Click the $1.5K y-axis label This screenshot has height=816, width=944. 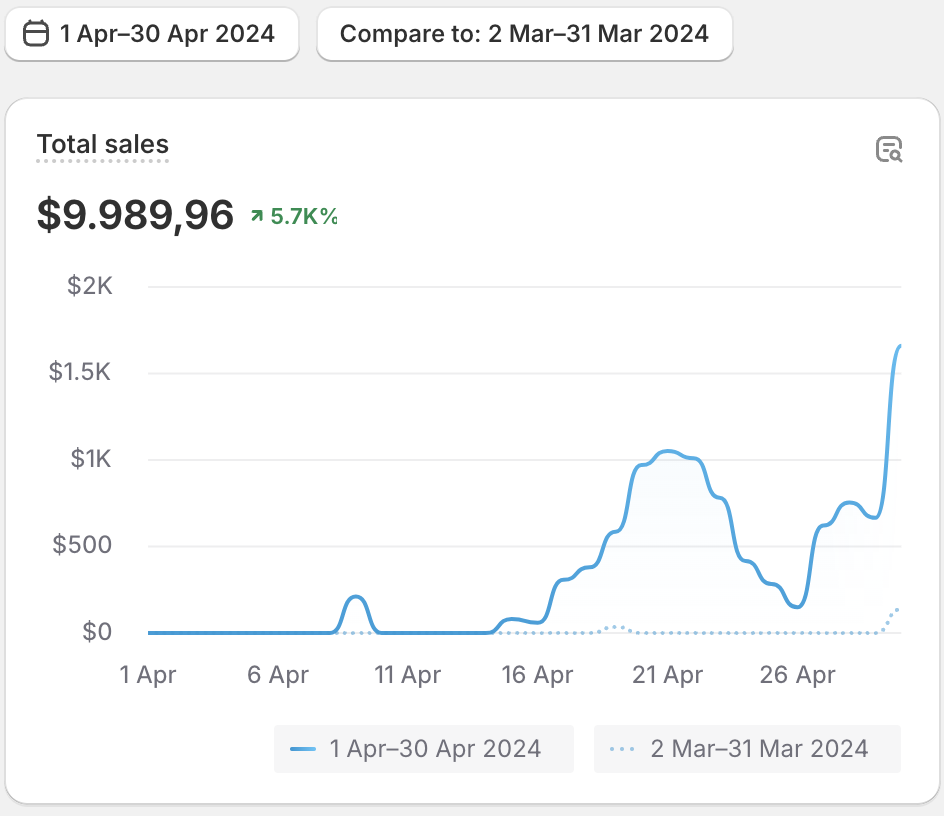pos(80,373)
